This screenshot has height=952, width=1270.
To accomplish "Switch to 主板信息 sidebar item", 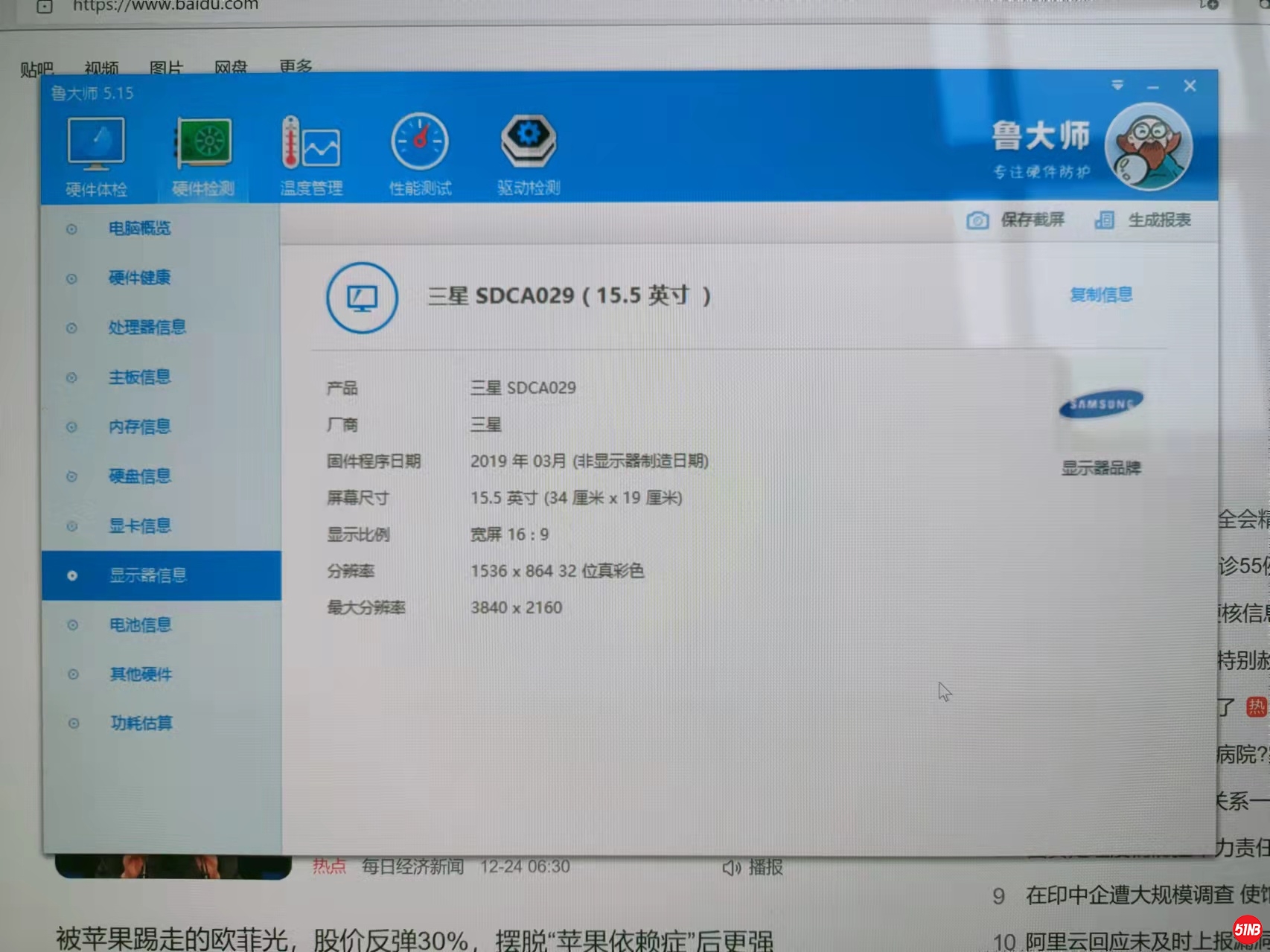I will (x=139, y=377).
